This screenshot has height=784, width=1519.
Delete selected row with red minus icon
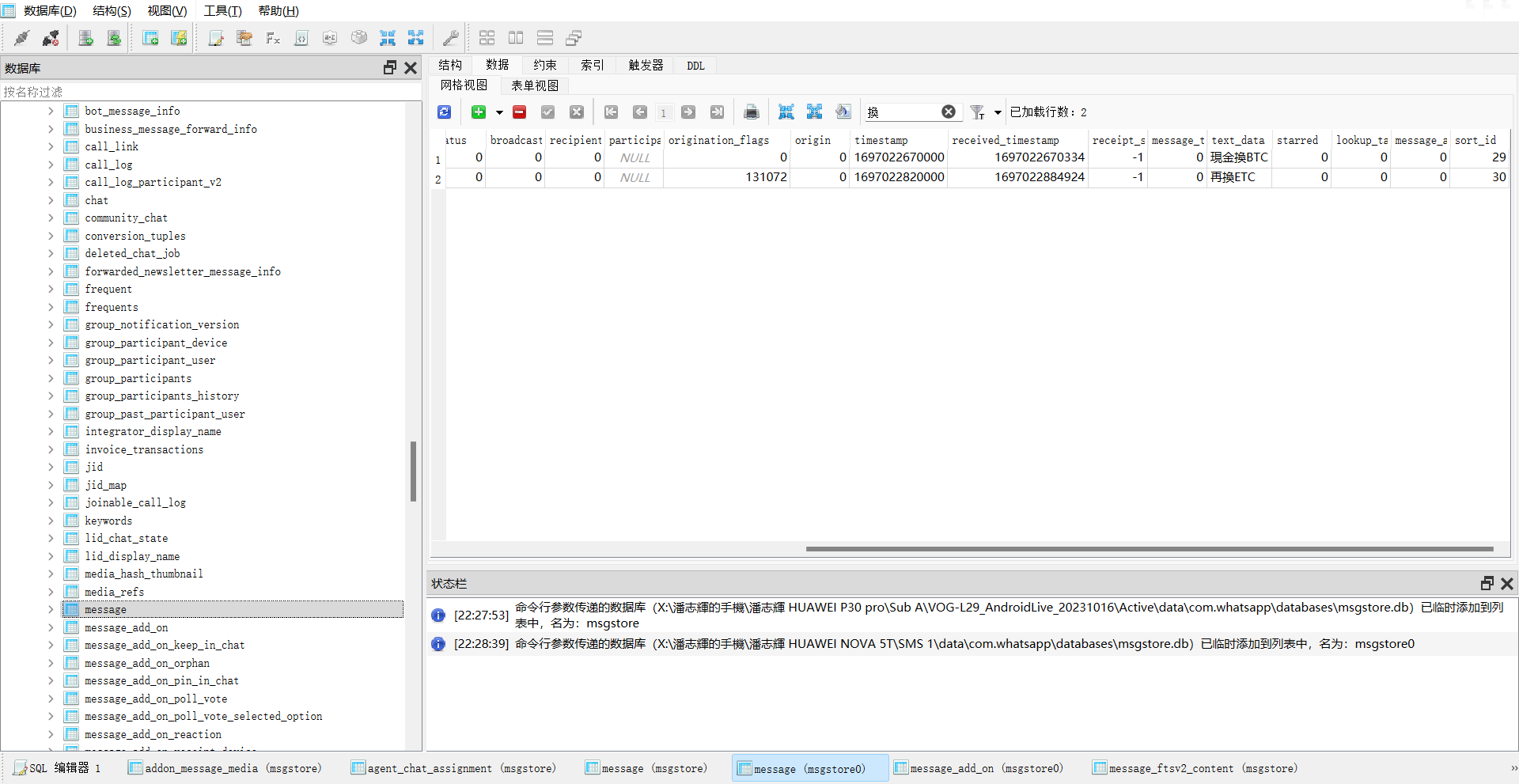[519, 112]
